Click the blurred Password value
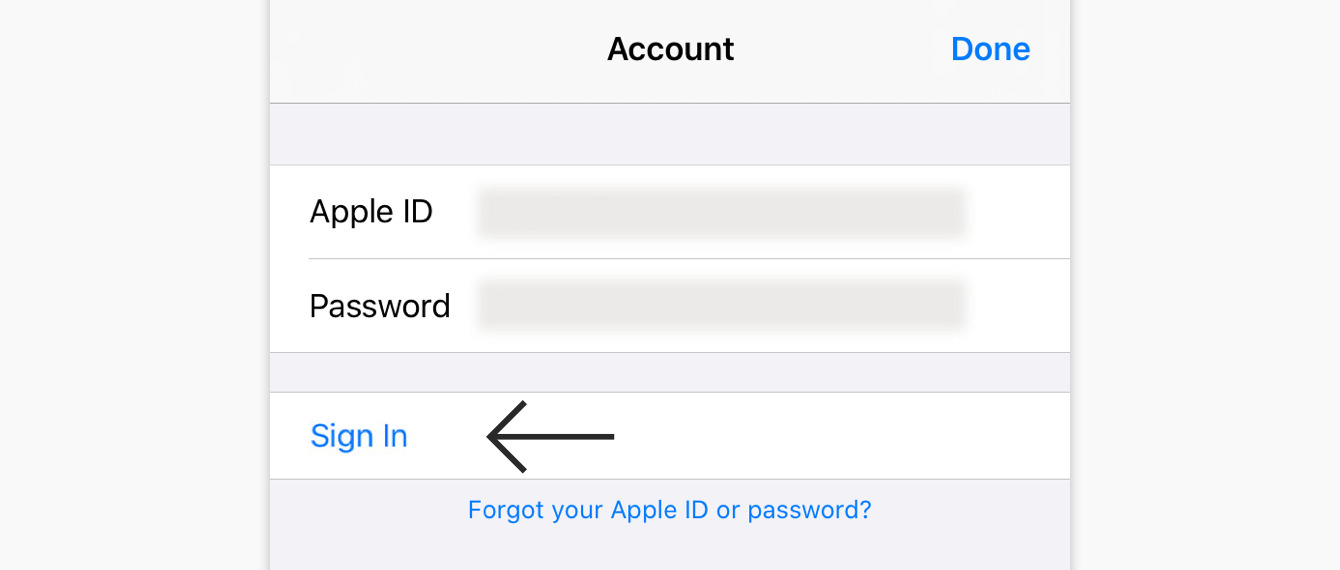The width and height of the screenshot is (1340, 570). pos(722,306)
